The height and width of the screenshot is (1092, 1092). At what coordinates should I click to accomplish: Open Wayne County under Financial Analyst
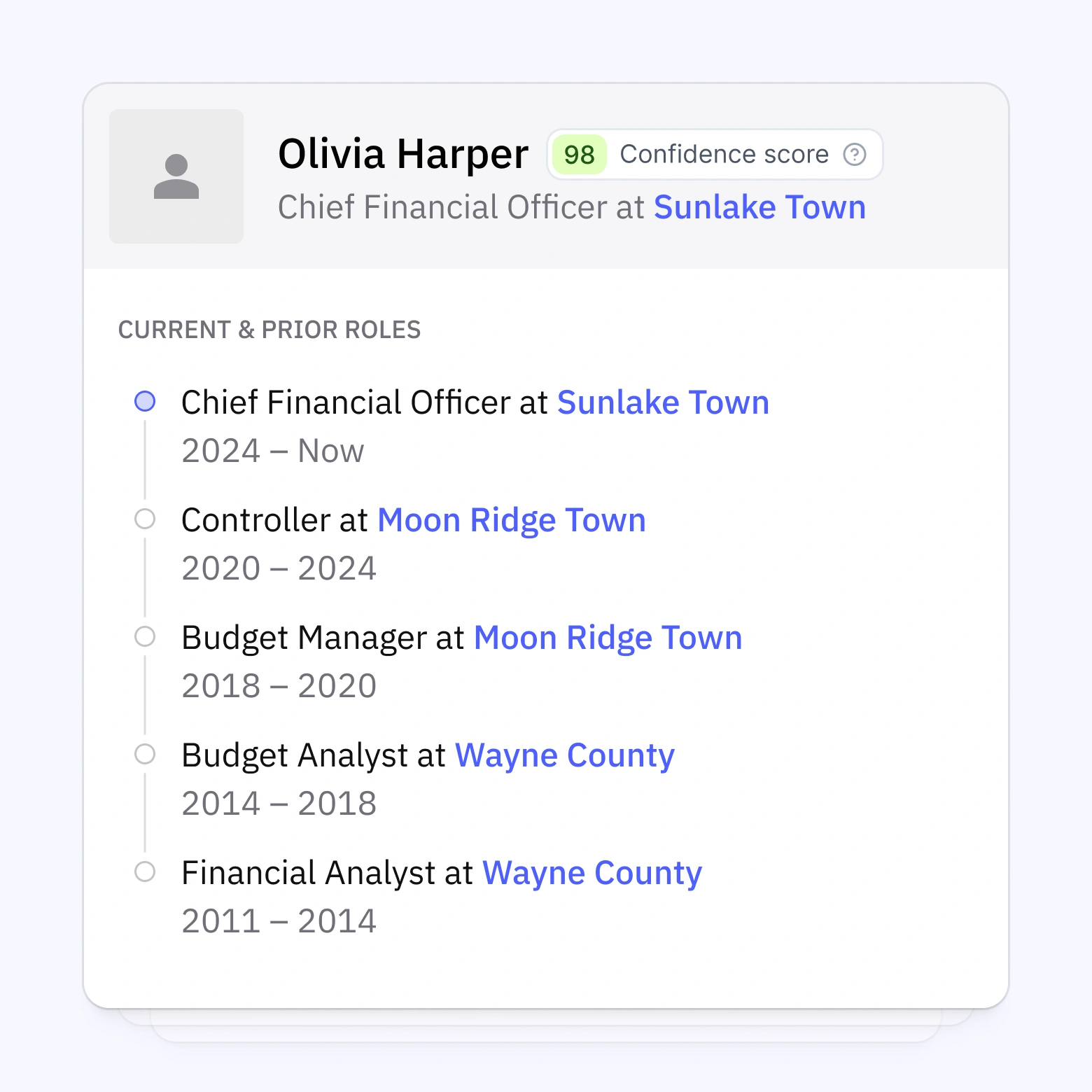point(591,872)
